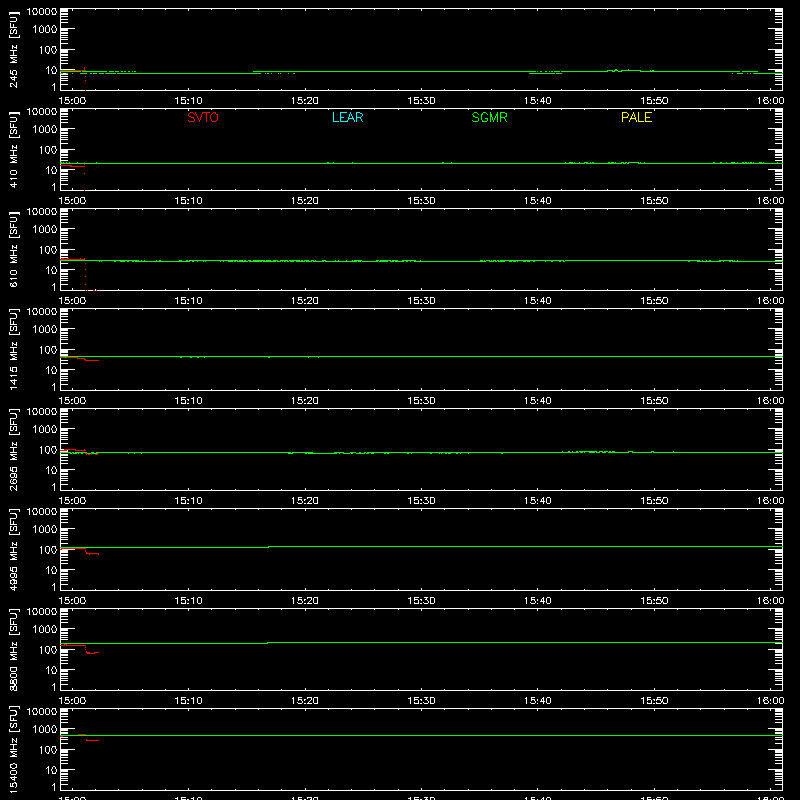Click the 100 flux tick on 245 MHz panel

pos(48,50)
